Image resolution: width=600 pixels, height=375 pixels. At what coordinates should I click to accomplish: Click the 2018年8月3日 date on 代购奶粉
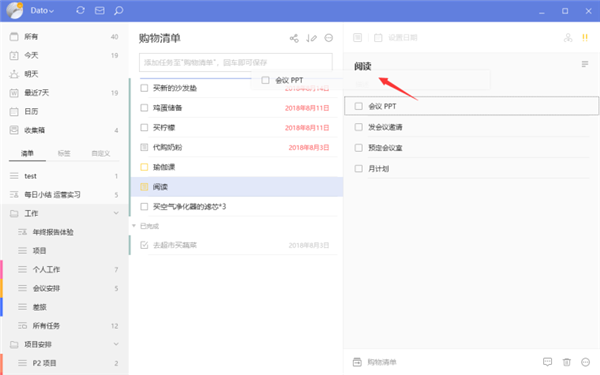coord(309,147)
